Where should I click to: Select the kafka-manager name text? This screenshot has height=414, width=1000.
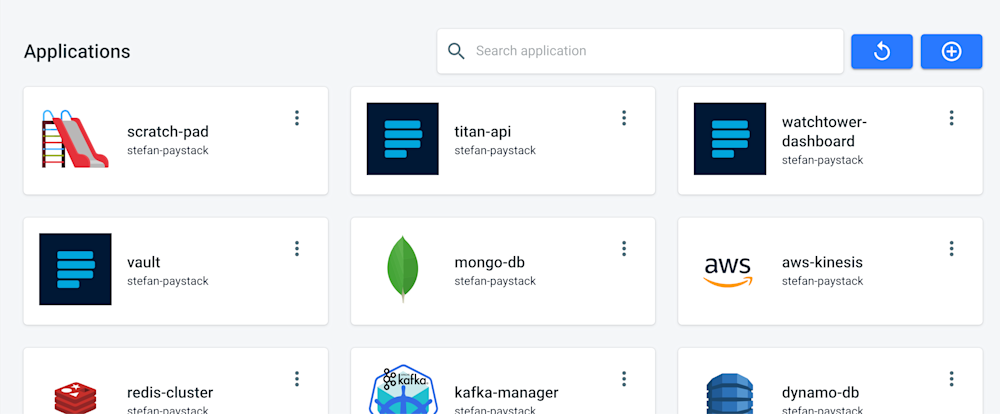pyautogui.click(x=506, y=392)
